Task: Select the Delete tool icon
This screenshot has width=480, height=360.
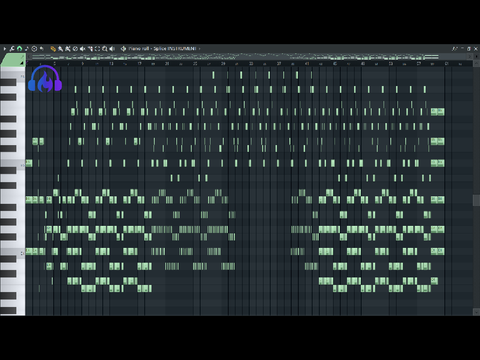Action: click(x=75, y=49)
